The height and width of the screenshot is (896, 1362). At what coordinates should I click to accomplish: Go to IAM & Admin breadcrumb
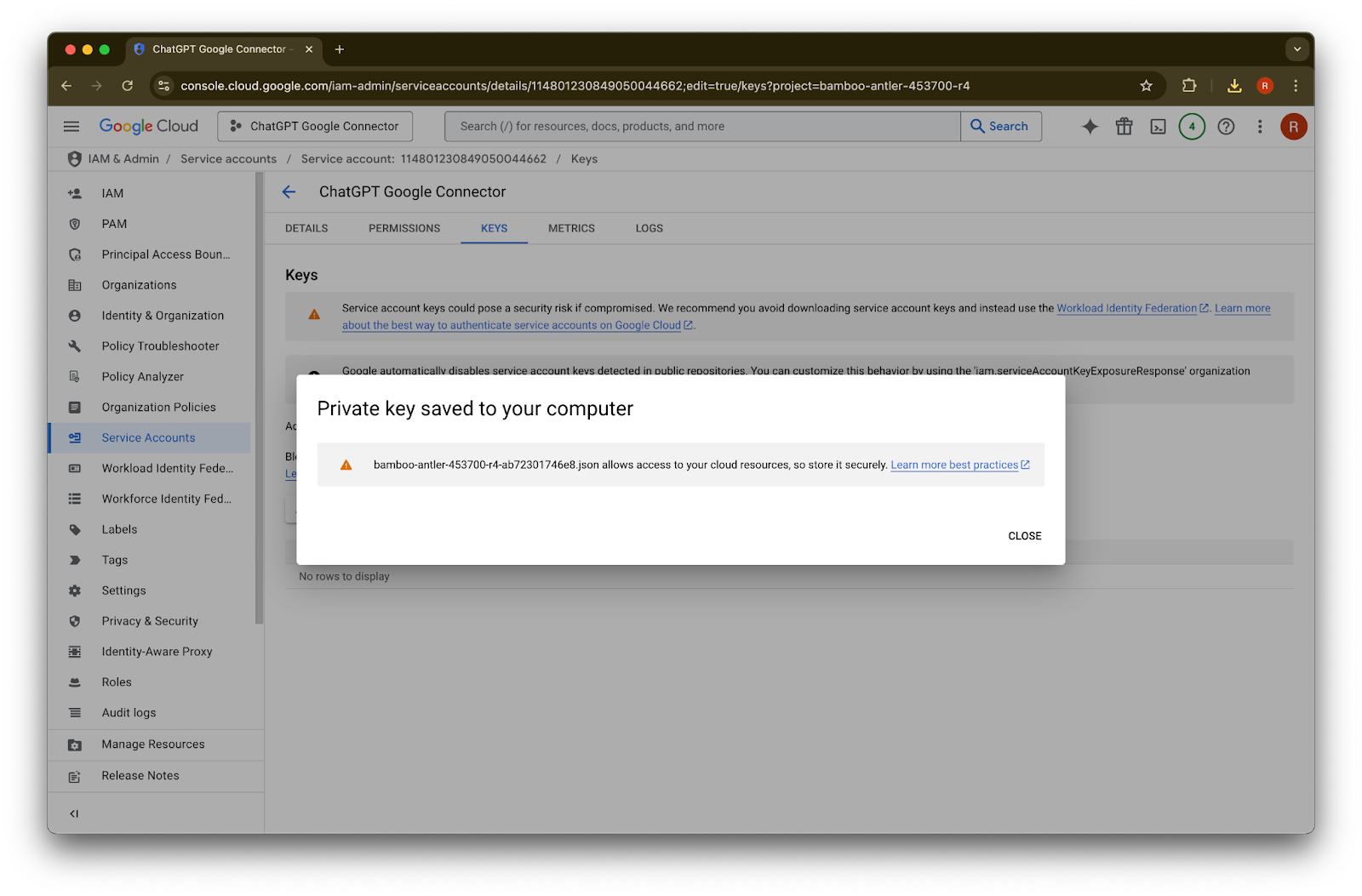123,159
